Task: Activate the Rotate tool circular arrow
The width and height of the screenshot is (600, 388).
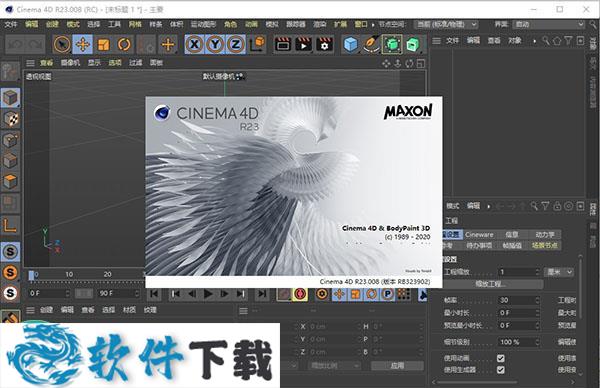Action: [124, 45]
